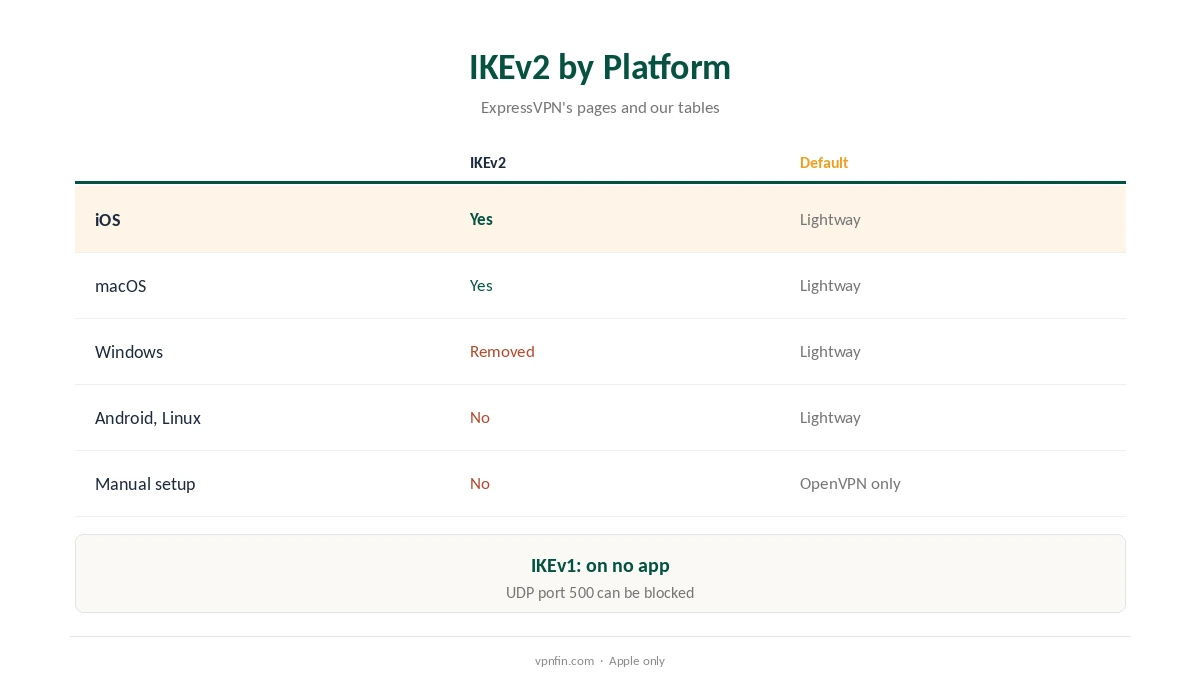The image size is (1200, 680).
Task: Click 'Lightway' in the iOS row
Action: click(830, 219)
